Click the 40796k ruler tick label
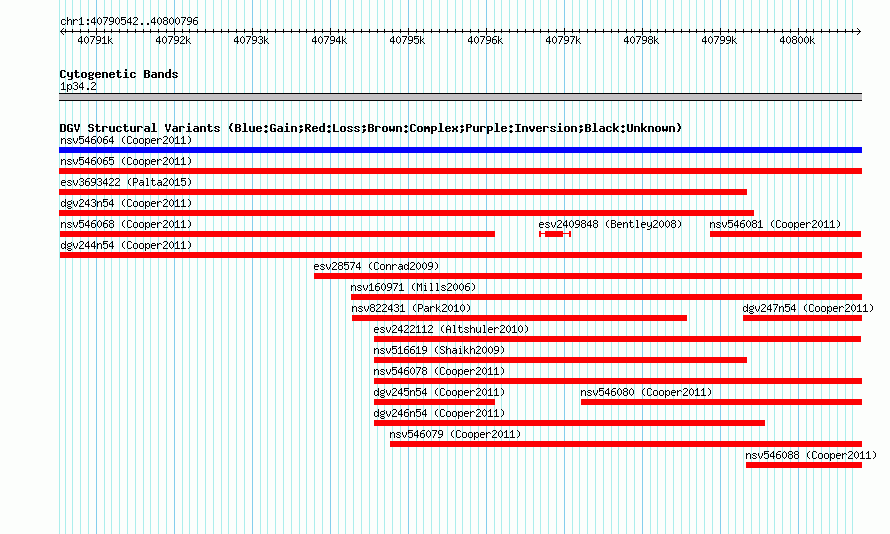Image resolution: width=890 pixels, height=534 pixels. (x=485, y=40)
